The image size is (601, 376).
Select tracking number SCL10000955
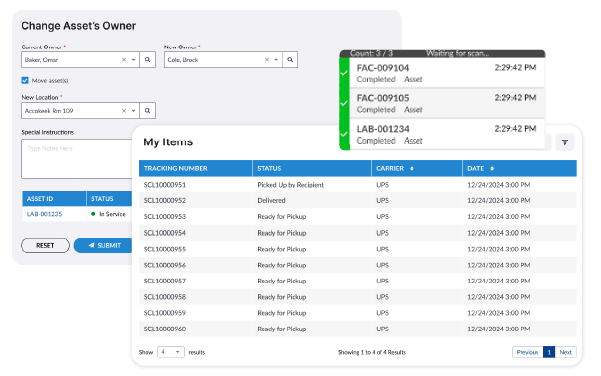(165, 249)
